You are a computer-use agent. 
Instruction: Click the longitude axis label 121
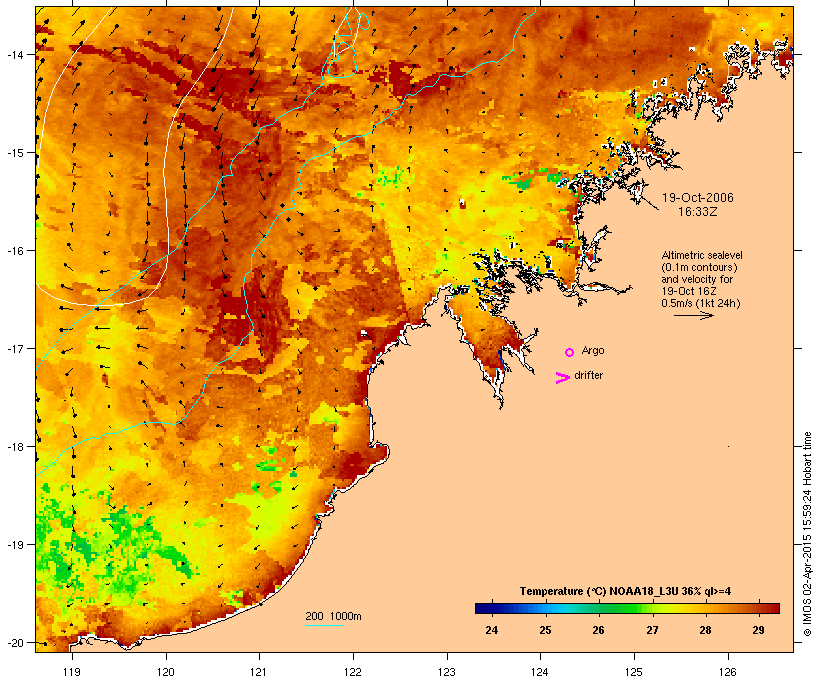pos(259,672)
